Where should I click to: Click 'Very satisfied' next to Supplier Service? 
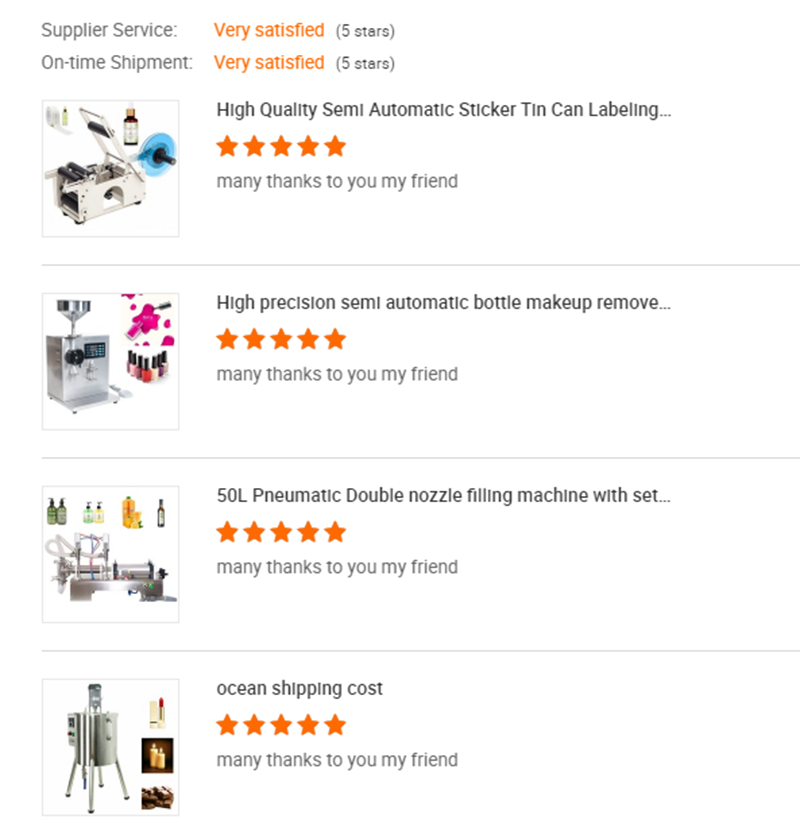(269, 30)
